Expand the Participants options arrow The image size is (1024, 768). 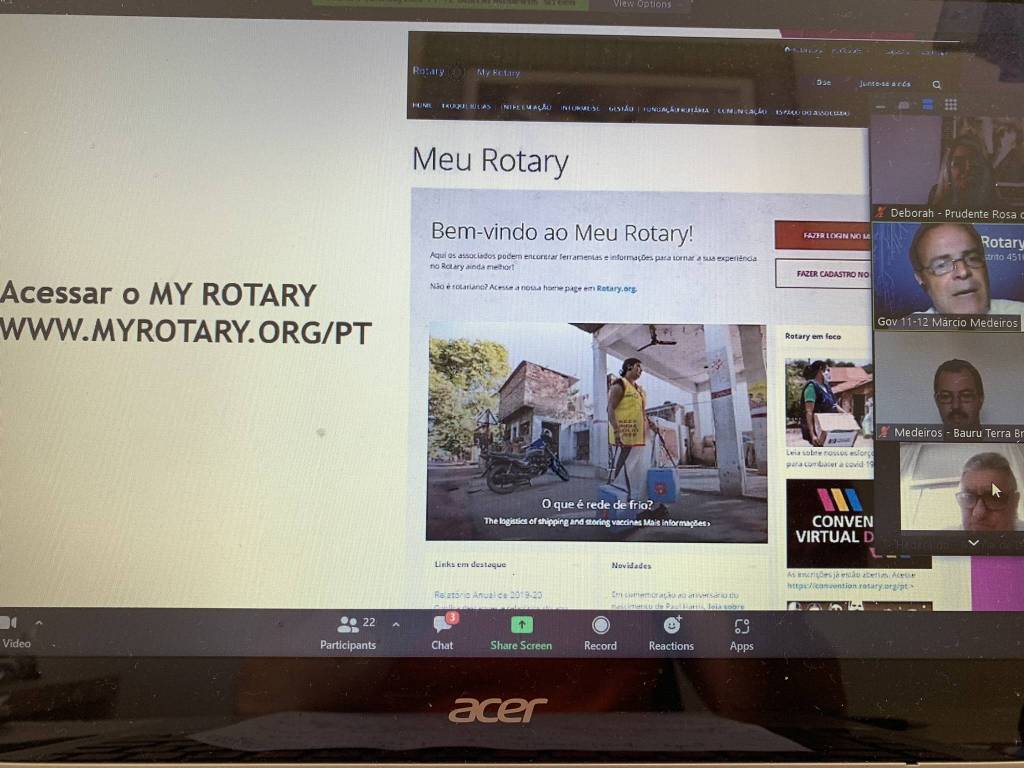(x=395, y=624)
